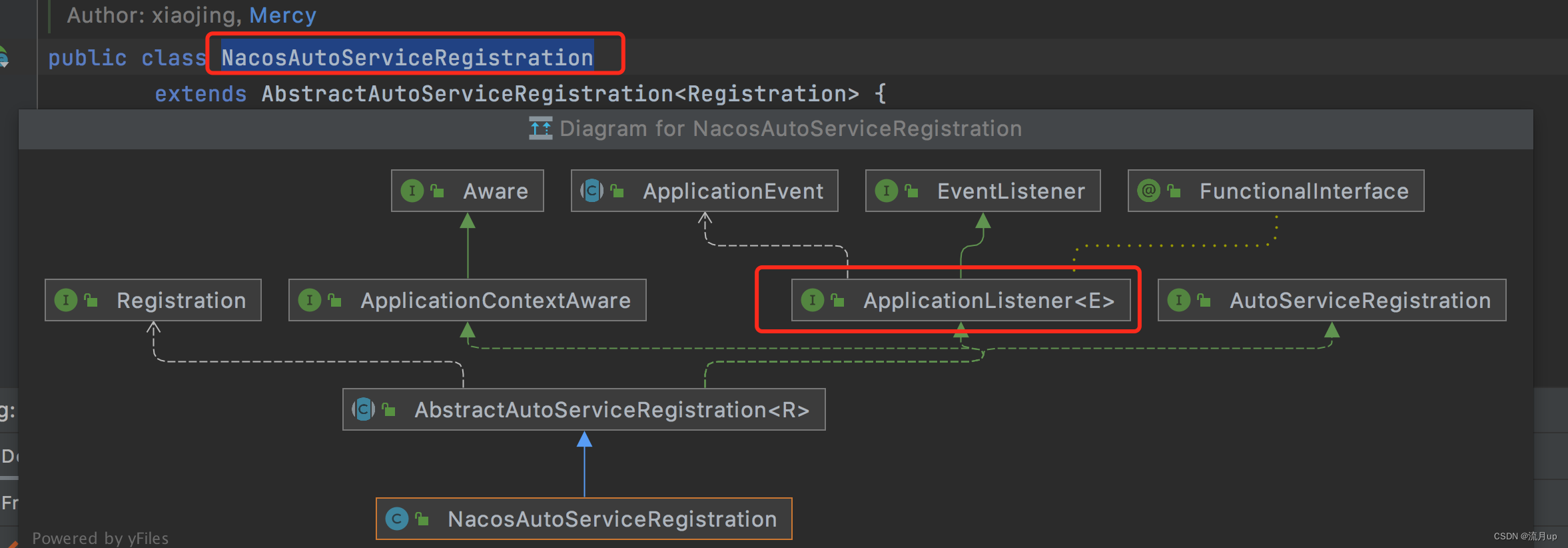Click the ApplicationEvent abstract class icon
Image resolution: width=1568 pixels, height=548 pixels.
pos(591,191)
